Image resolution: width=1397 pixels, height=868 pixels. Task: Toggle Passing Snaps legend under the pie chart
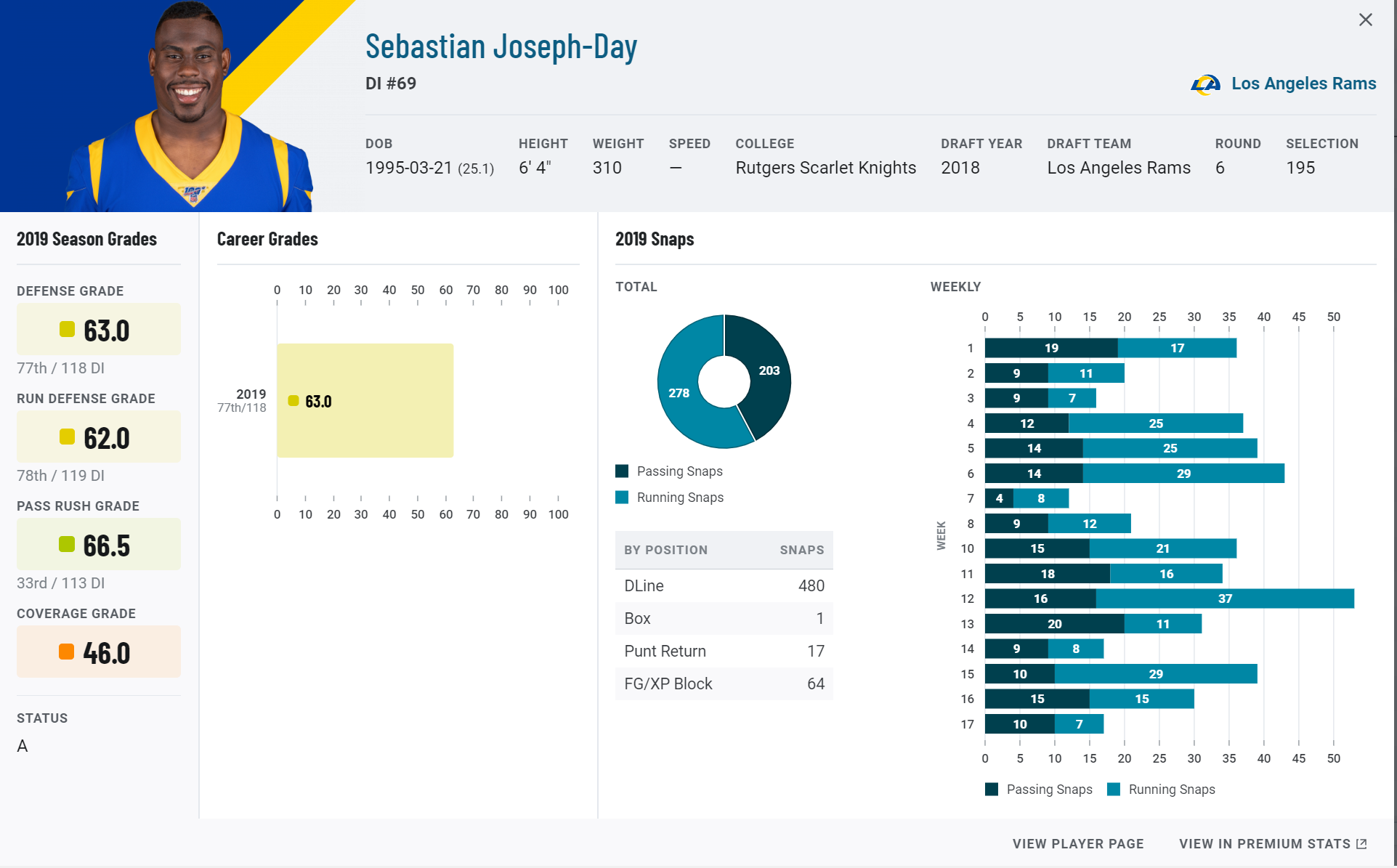pos(669,471)
